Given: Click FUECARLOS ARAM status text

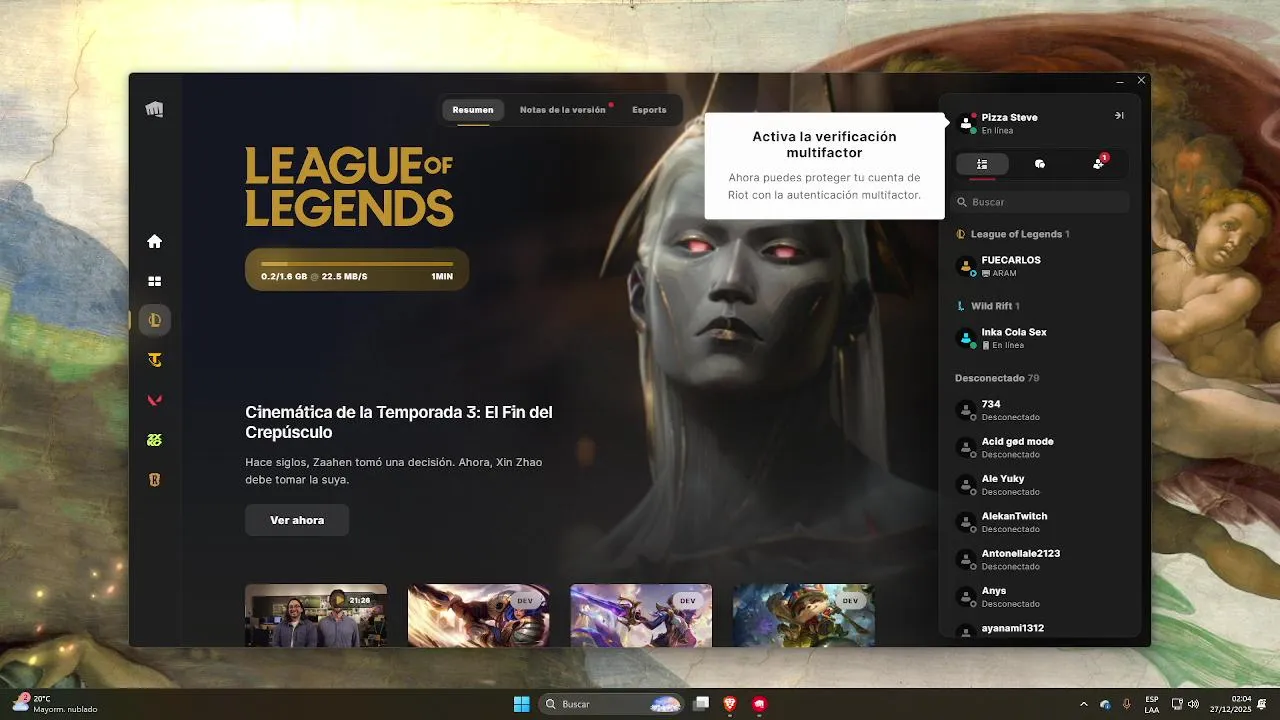Looking at the screenshot, I should tap(999, 273).
